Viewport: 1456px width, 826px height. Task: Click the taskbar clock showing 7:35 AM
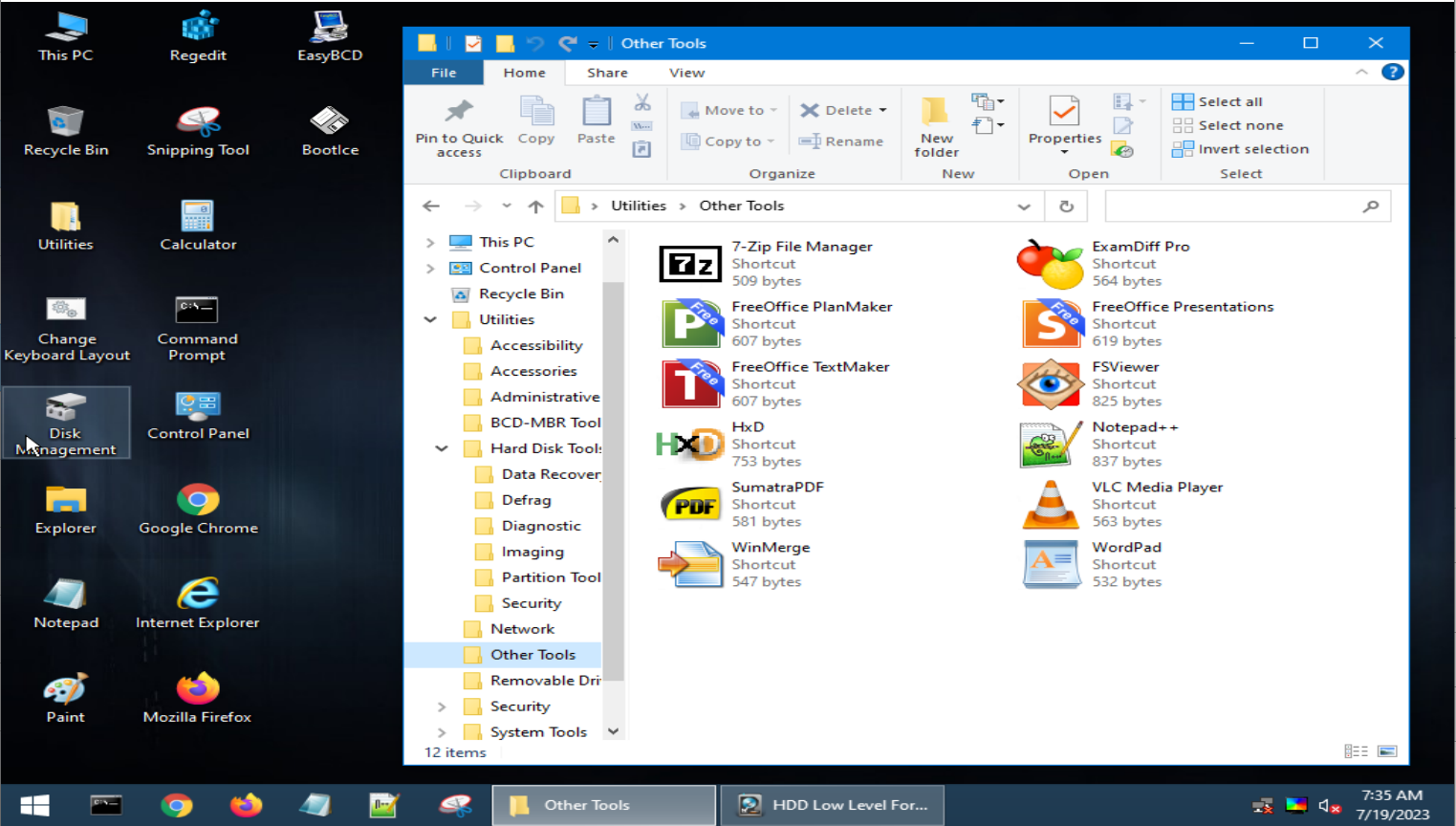[1392, 805]
